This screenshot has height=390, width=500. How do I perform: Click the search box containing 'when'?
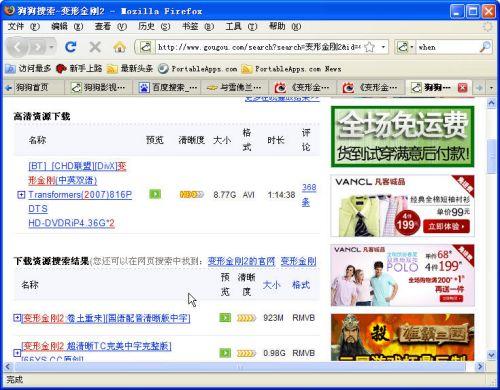click(x=447, y=47)
